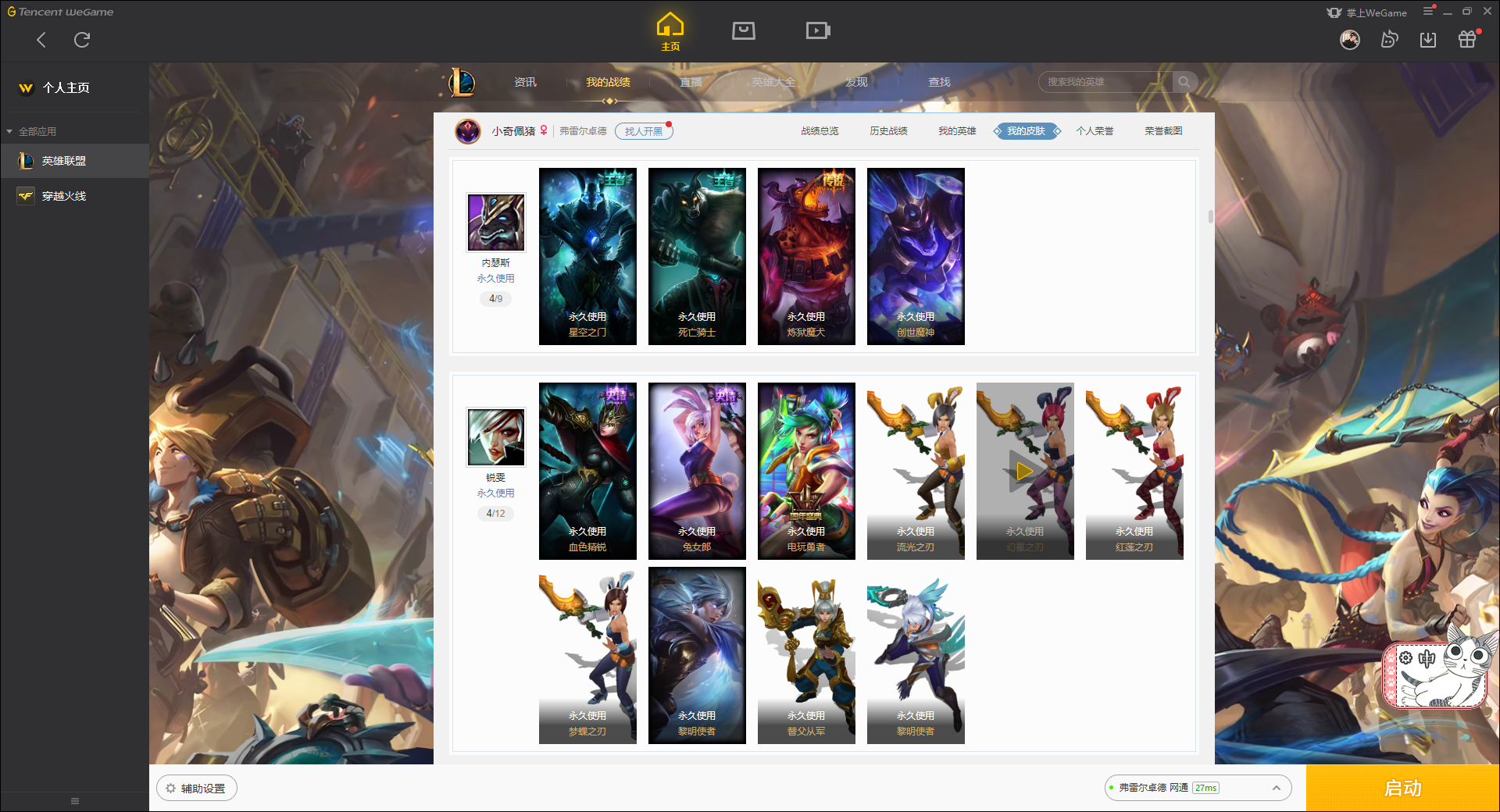1500x812 pixels.
Task: Open the 电玩勇者 skin card
Action: tap(806, 471)
